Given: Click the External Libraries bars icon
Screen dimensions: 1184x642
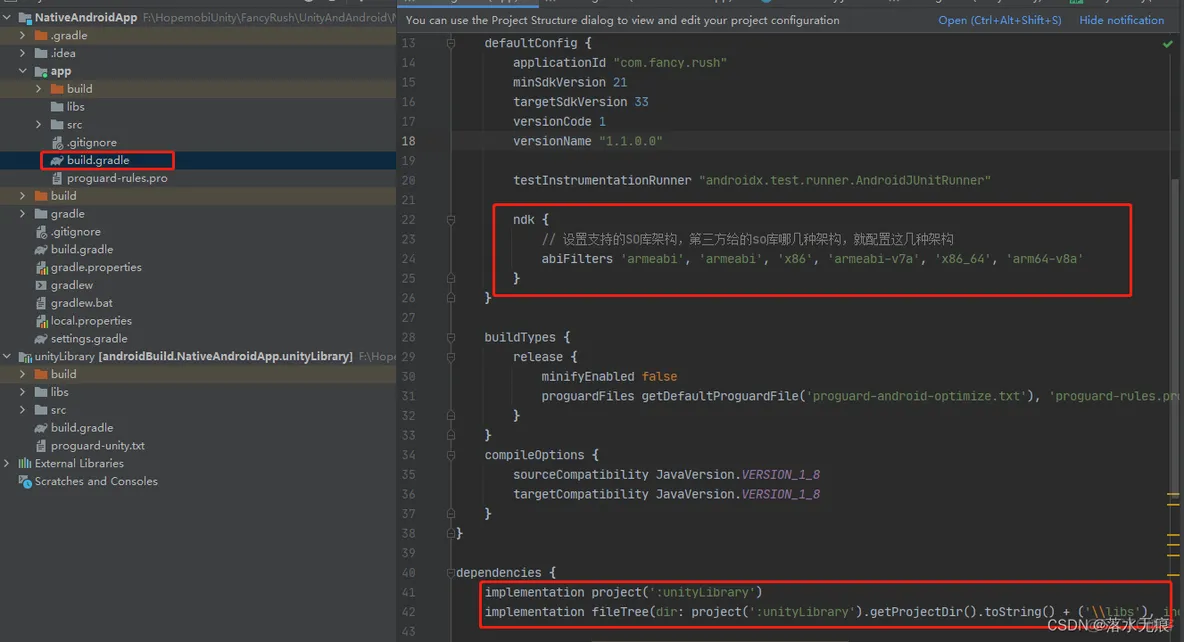Looking at the screenshot, I should click(x=25, y=463).
